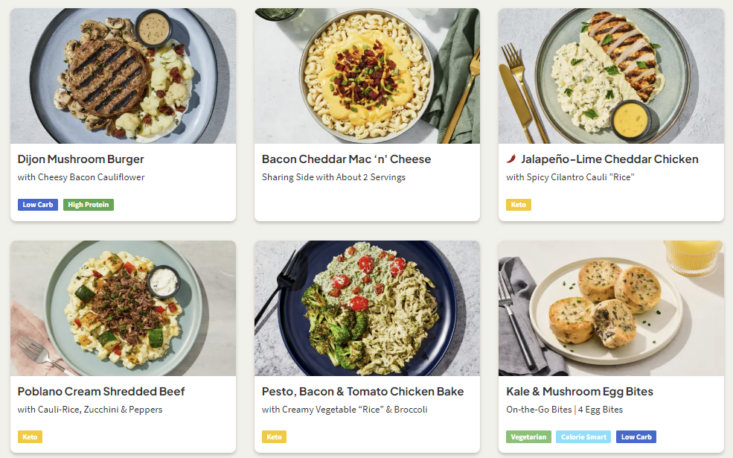Click the Poblano Cream Shredded Beef title
The width and height of the screenshot is (733, 458).
click(101, 391)
